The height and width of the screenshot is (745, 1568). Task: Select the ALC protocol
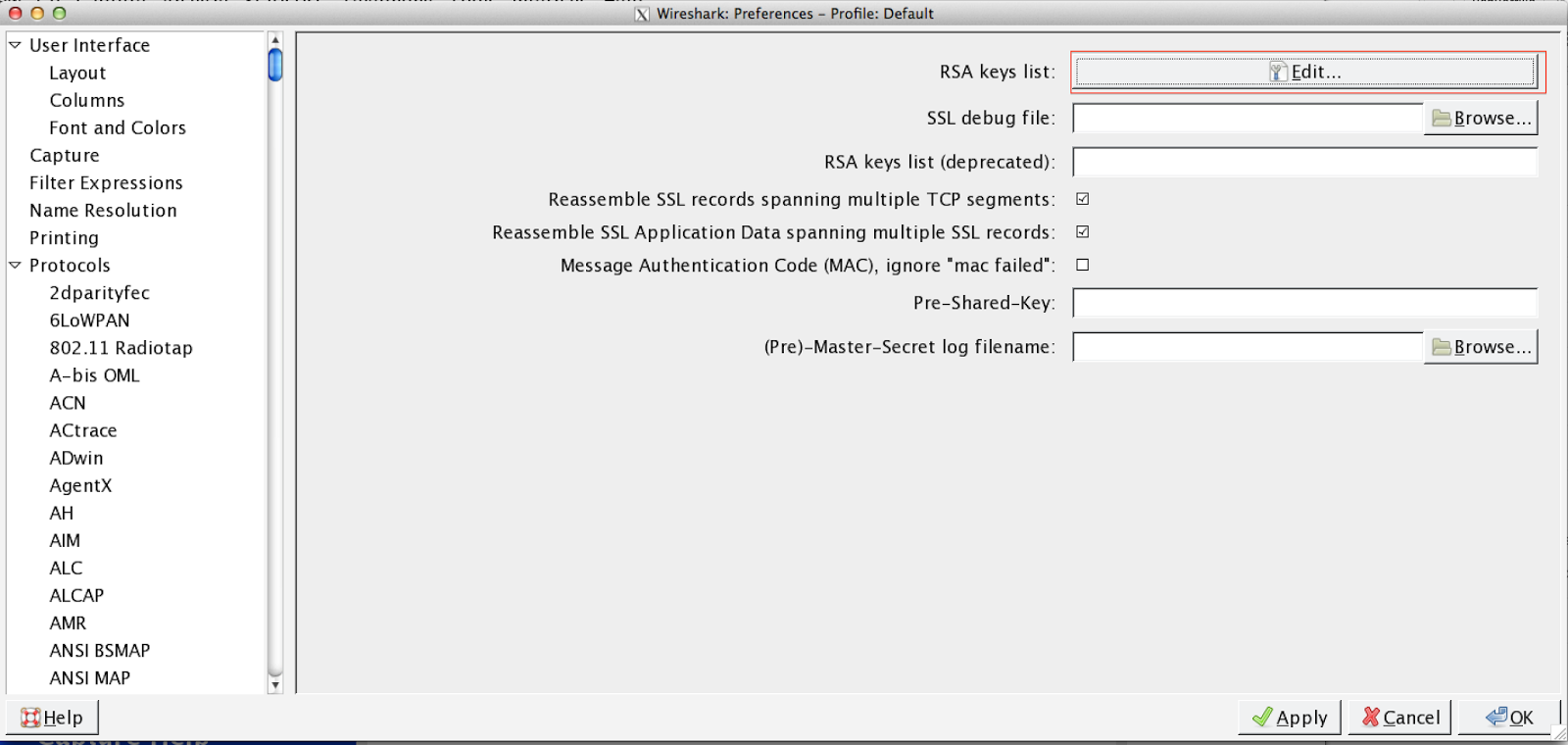coord(66,567)
